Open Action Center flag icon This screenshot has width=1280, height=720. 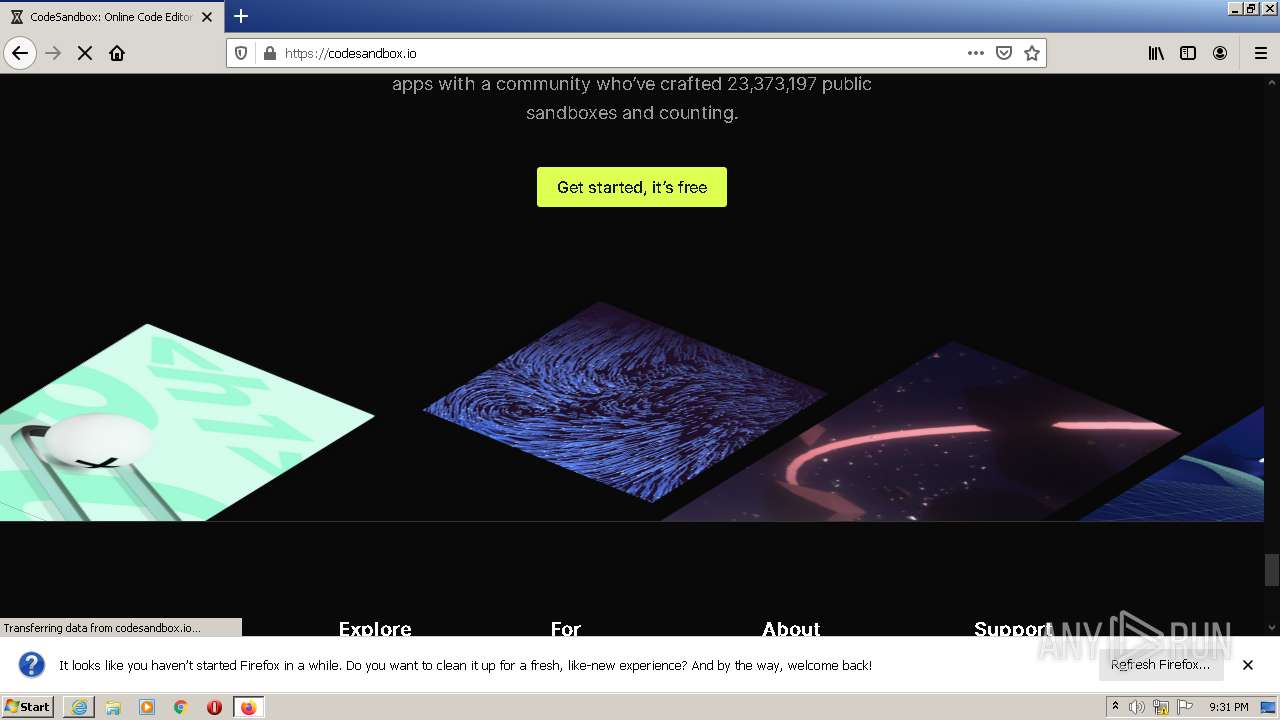coord(1185,707)
